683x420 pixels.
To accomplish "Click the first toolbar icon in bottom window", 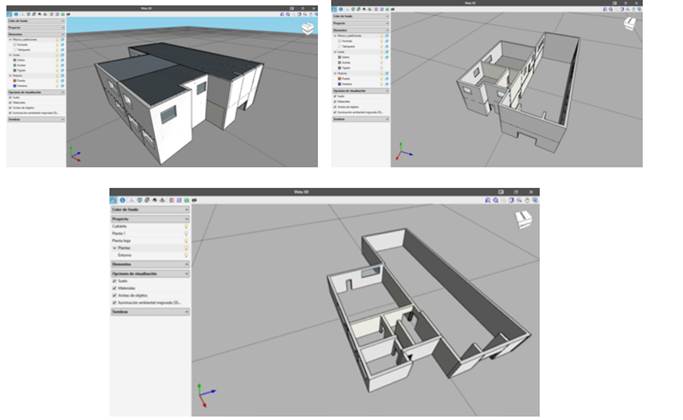I will [114, 200].
